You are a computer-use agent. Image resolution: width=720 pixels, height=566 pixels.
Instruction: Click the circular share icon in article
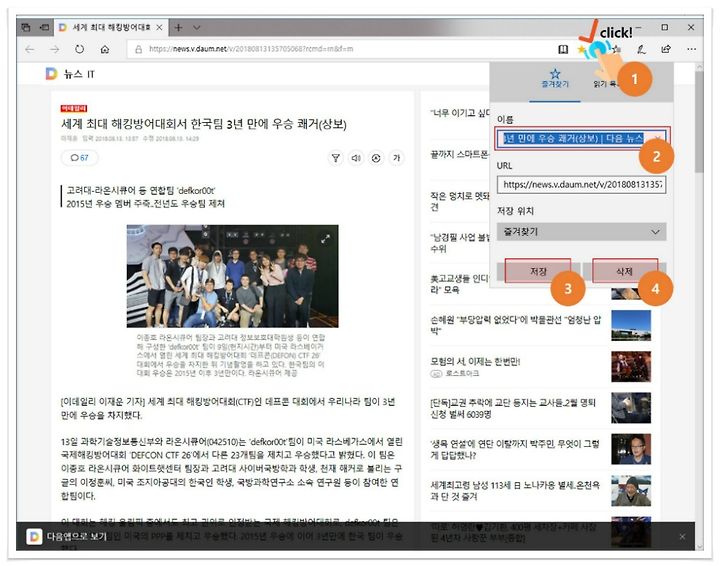pos(376,158)
